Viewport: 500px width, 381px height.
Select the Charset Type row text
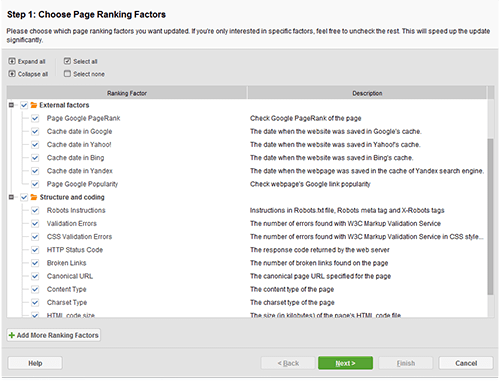(67, 303)
